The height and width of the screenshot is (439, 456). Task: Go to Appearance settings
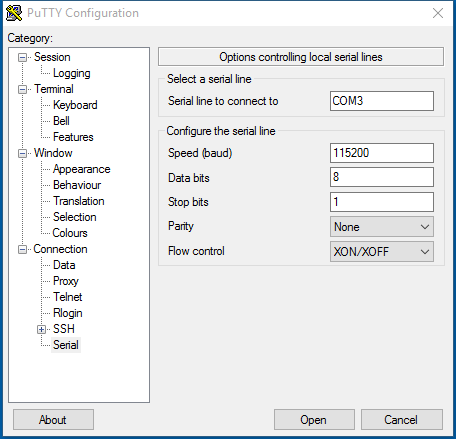82,169
